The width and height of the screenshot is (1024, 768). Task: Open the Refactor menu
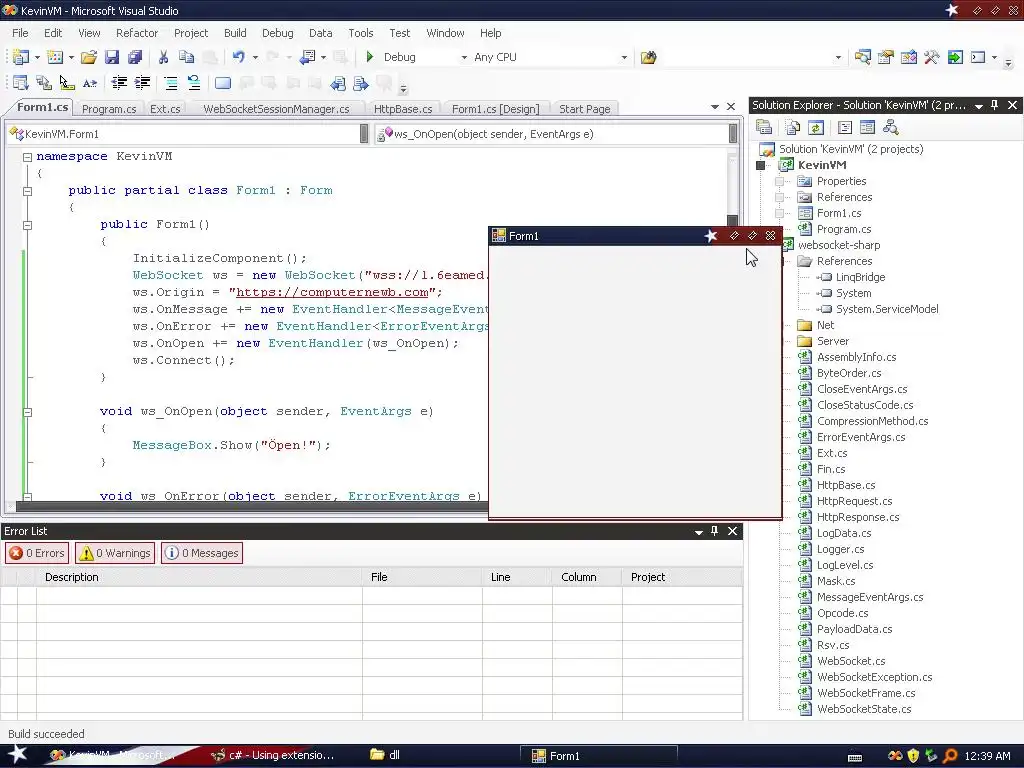click(136, 33)
